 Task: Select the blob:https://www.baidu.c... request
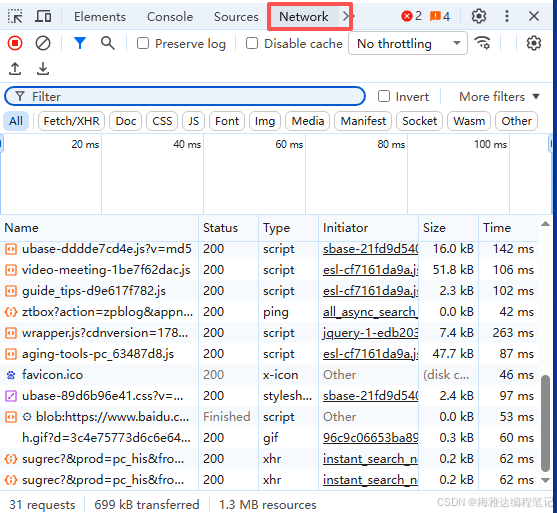coord(269,417)
